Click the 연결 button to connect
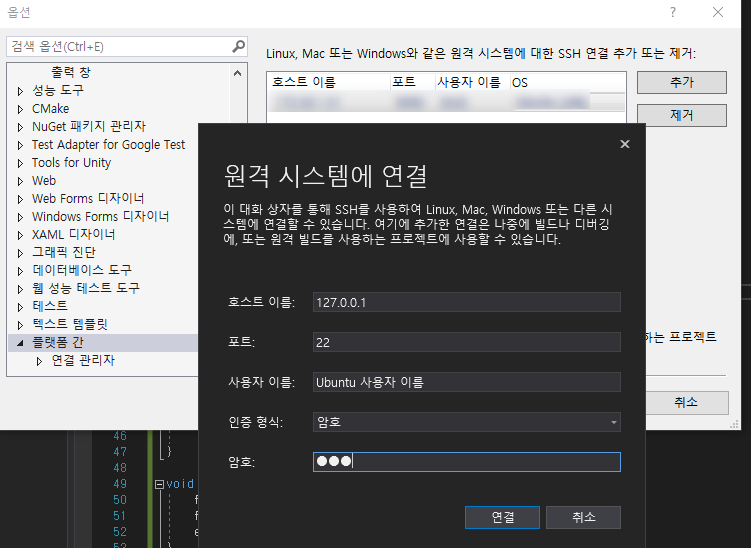751x548 pixels. pyautogui.click(x=502, y=517)
